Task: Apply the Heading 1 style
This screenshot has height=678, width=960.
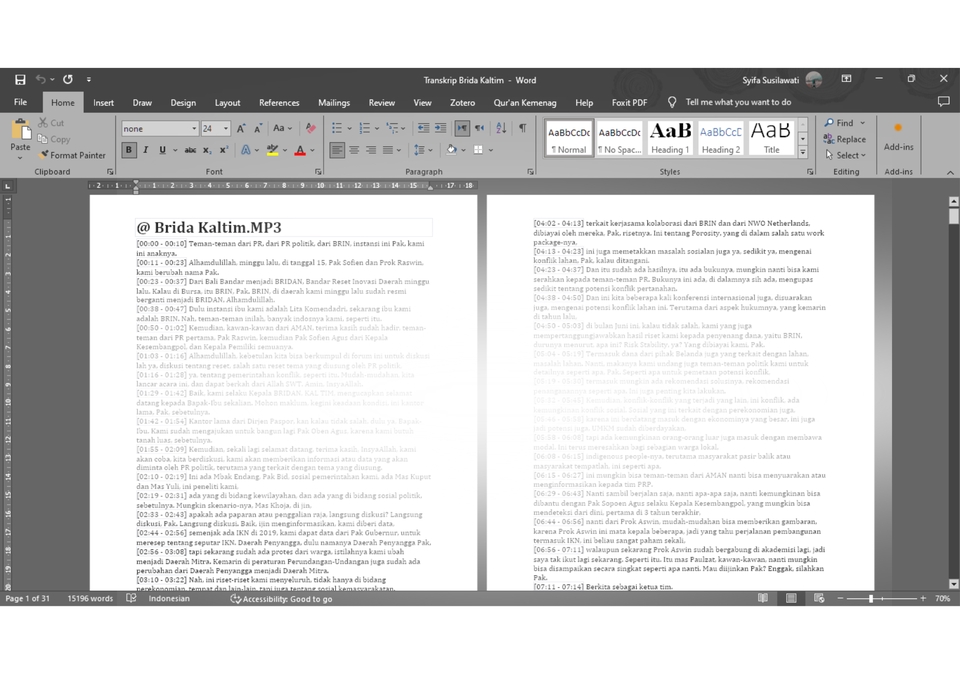Action: coord(670,138)
